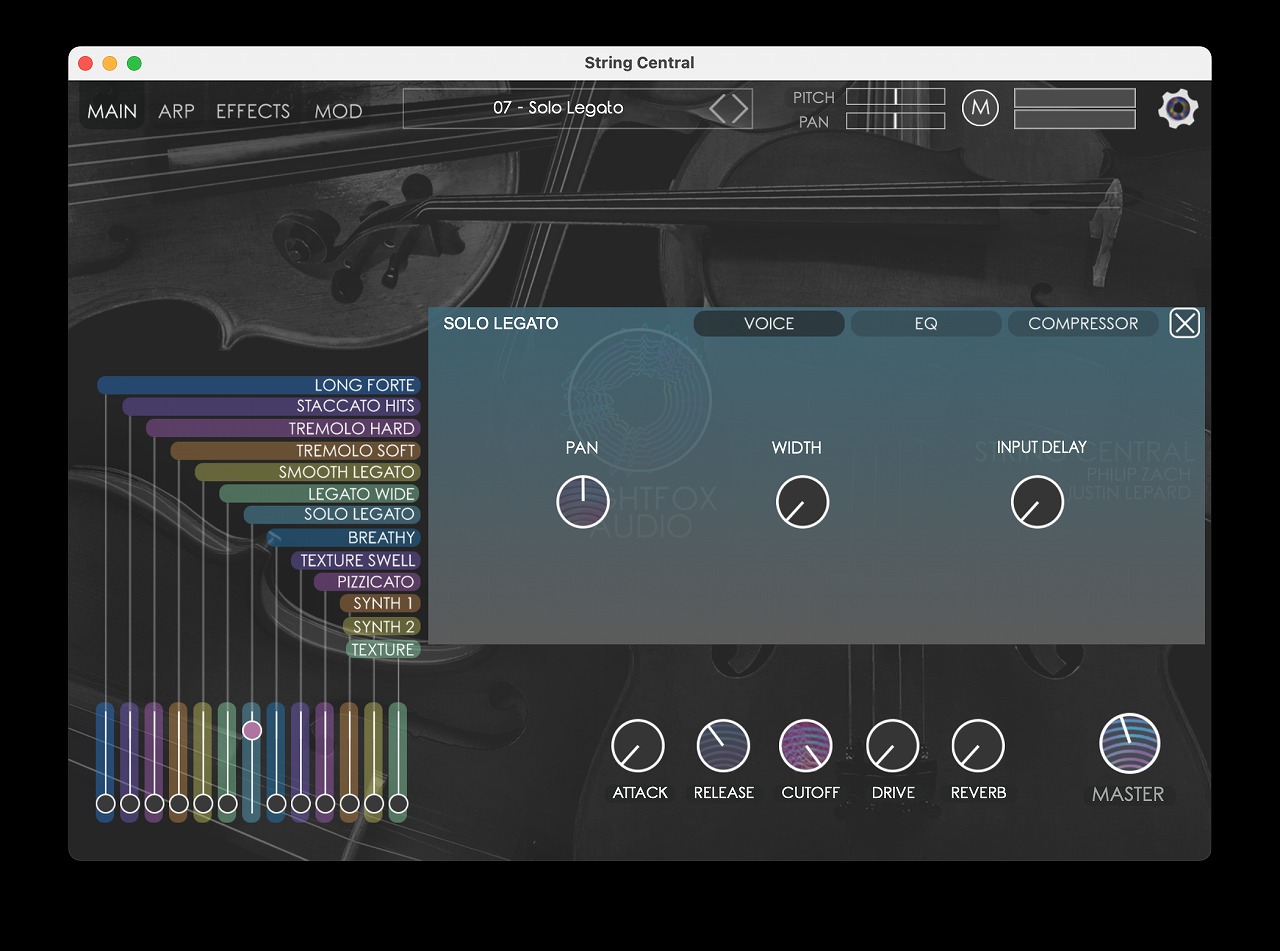
Task: Click the Cutoff knob
Action: pos(806,746)
